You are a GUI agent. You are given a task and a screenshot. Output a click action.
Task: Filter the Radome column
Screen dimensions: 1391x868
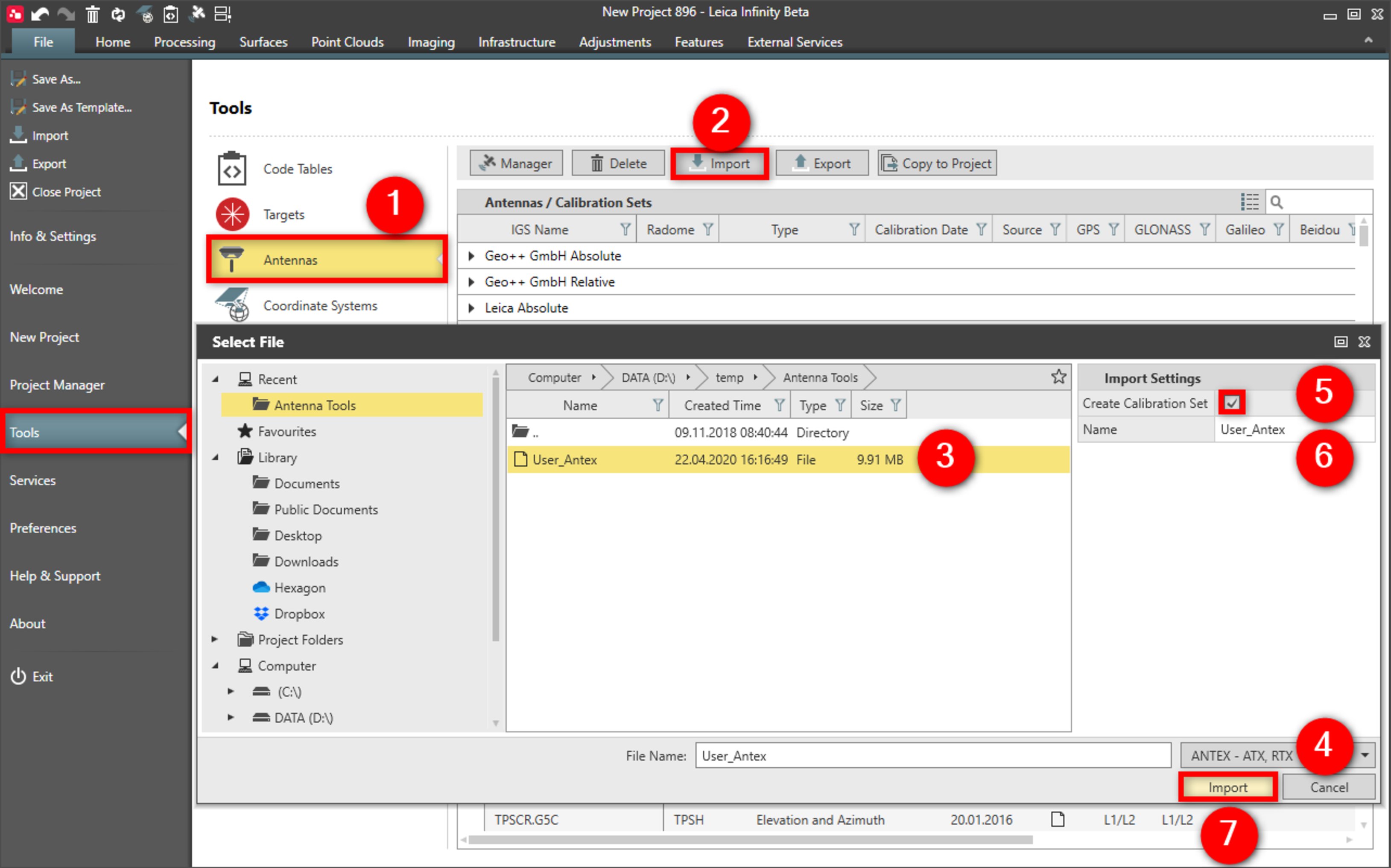pyautogui.click(x=707, y=230)
